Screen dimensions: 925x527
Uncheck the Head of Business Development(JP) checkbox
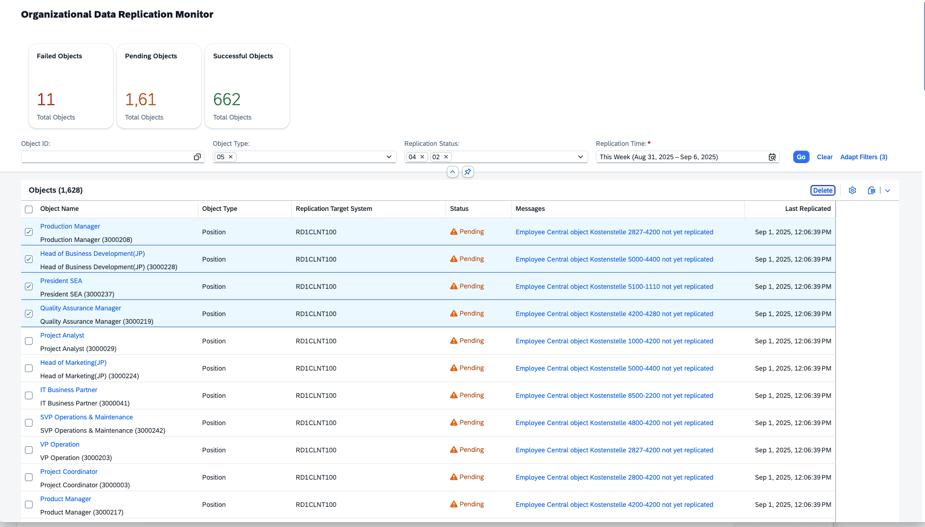click(x=29, y=259)
